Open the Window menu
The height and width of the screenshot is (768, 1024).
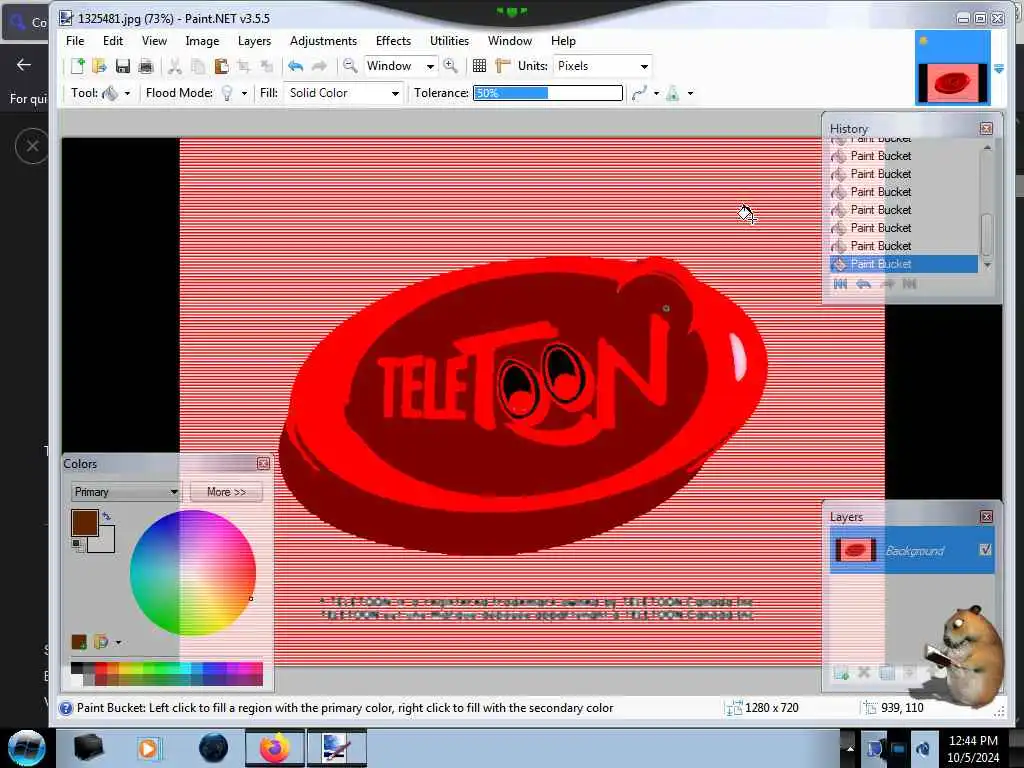(x=509, y=40)
